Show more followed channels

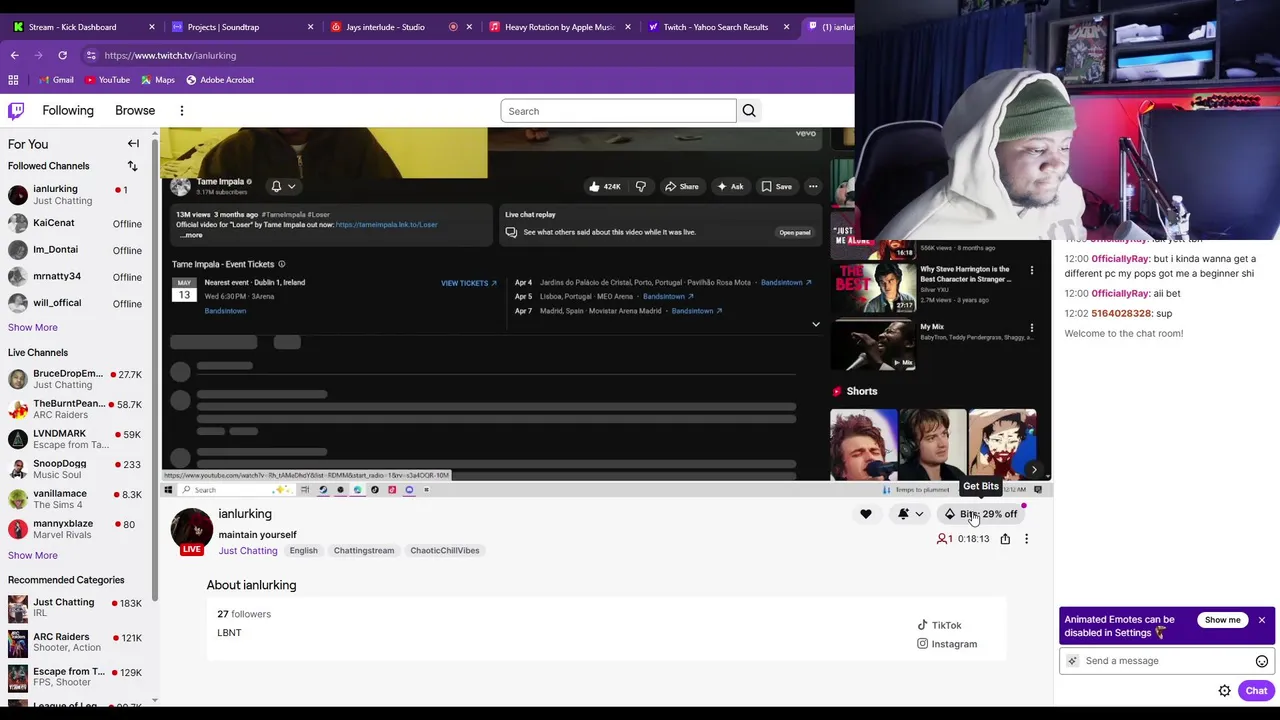coord(33,327)
